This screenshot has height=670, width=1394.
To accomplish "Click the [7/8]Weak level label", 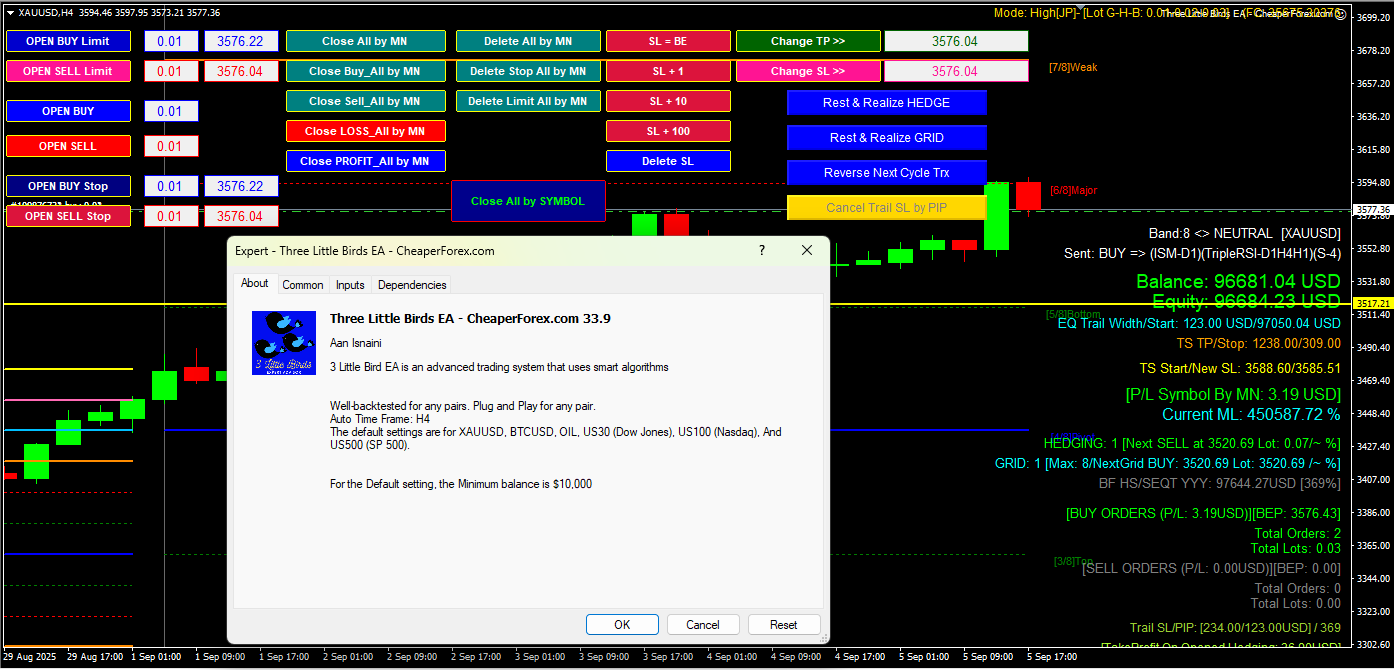I will click(1073, 68).
